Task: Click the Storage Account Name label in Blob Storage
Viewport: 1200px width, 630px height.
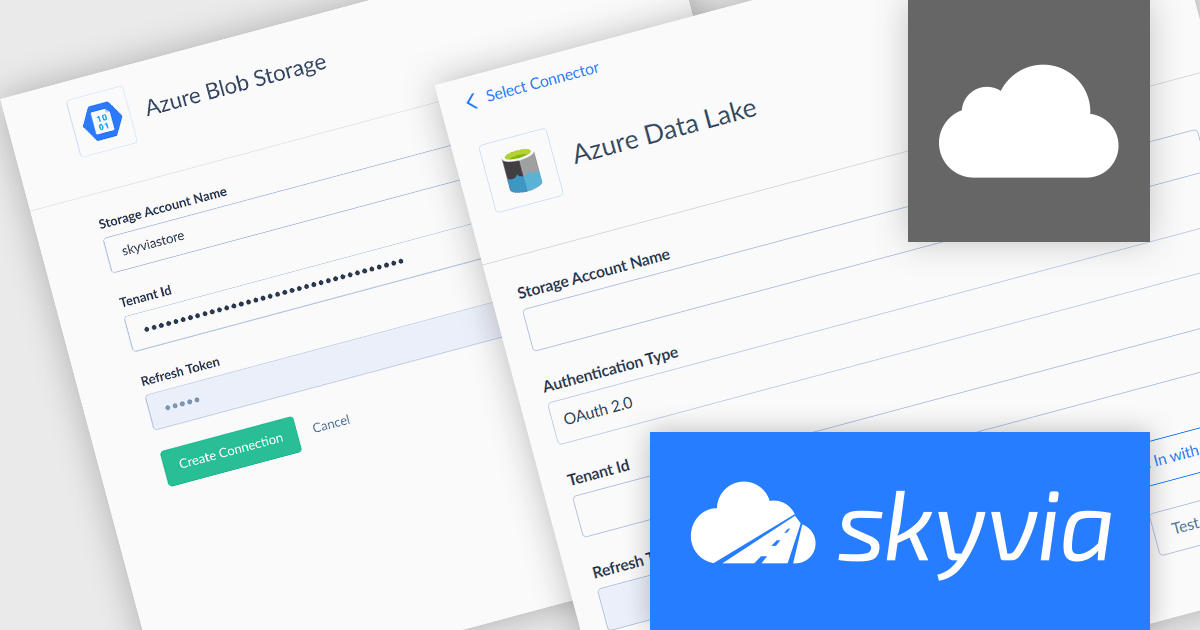Action: [x=163, y=207]
